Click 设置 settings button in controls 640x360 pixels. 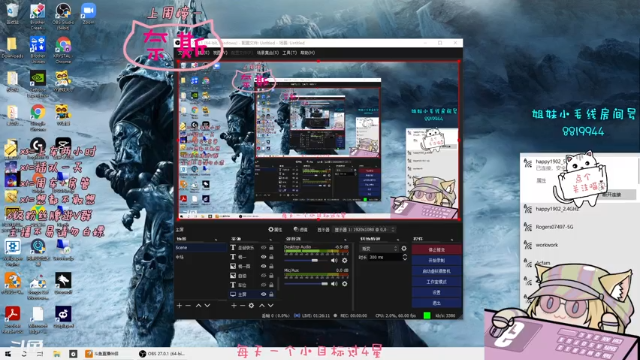pyautogui.click(x=436, y=292)
